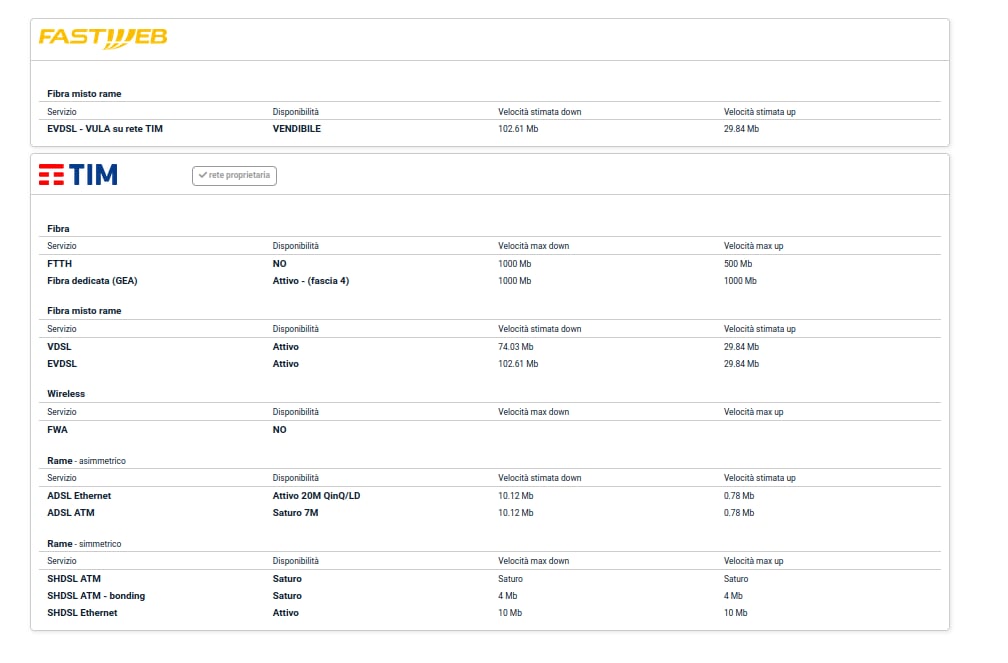Click Fibra dedicata (GEA) service name
This screenshot has width=1008, height=663.
pyautogui.click(x=92, y=281)
